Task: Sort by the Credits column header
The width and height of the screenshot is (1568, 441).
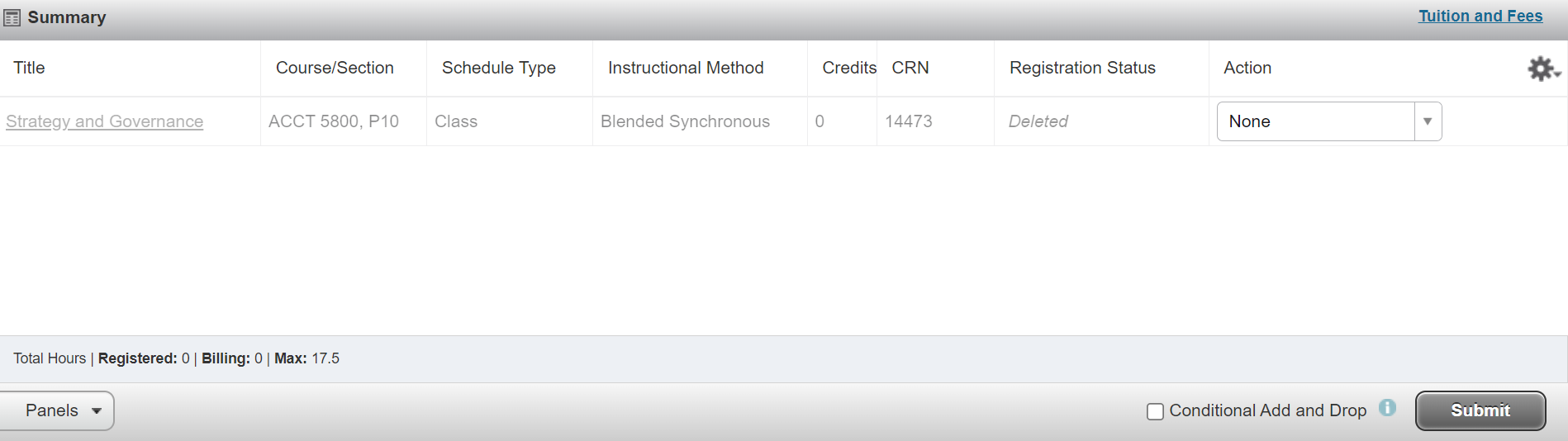Action: click(848, 68)
